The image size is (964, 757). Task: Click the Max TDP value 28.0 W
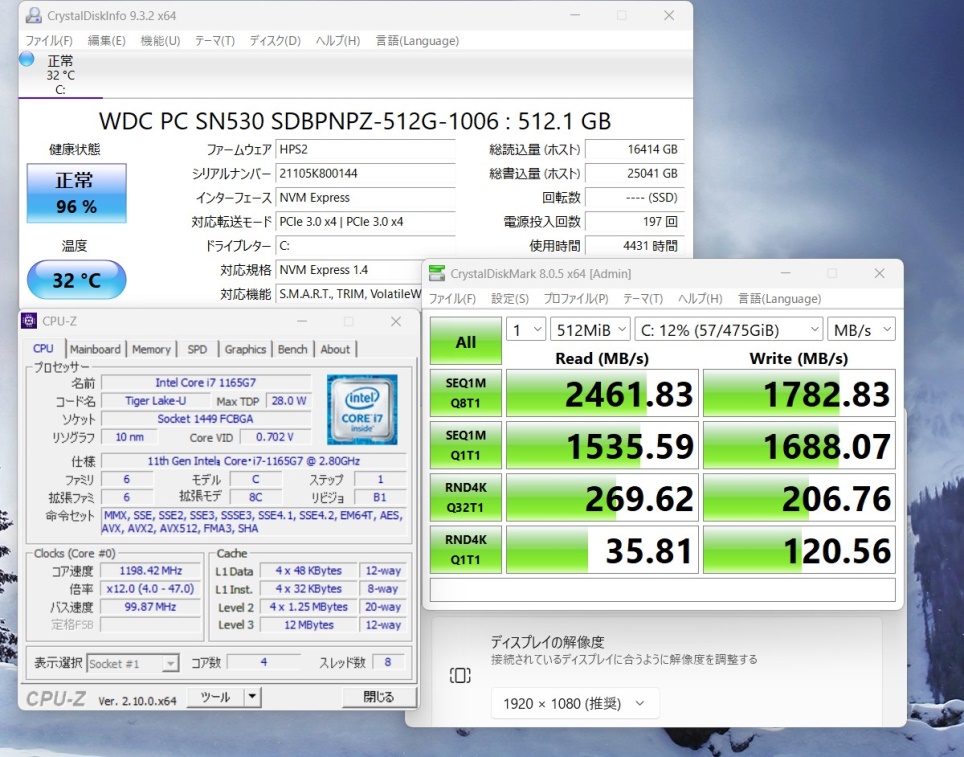coord(289,401)
